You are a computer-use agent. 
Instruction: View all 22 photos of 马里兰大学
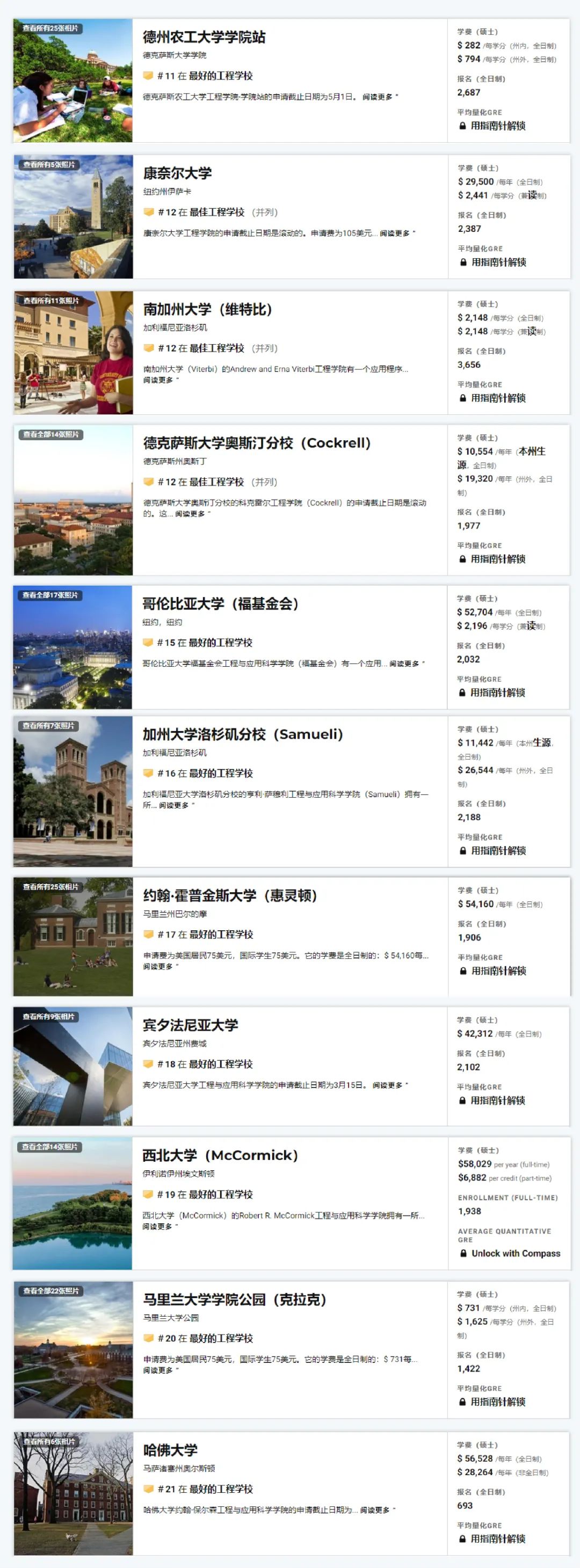pyautogui.click(x=51, y=1291)
